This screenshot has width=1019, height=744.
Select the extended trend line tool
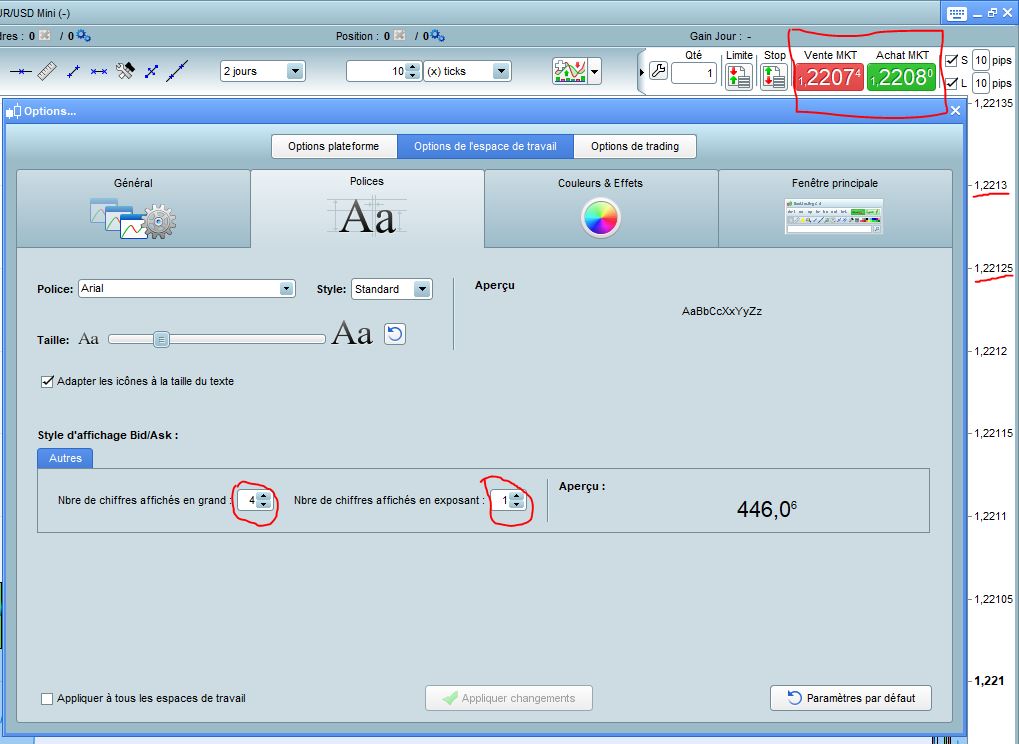177,71
